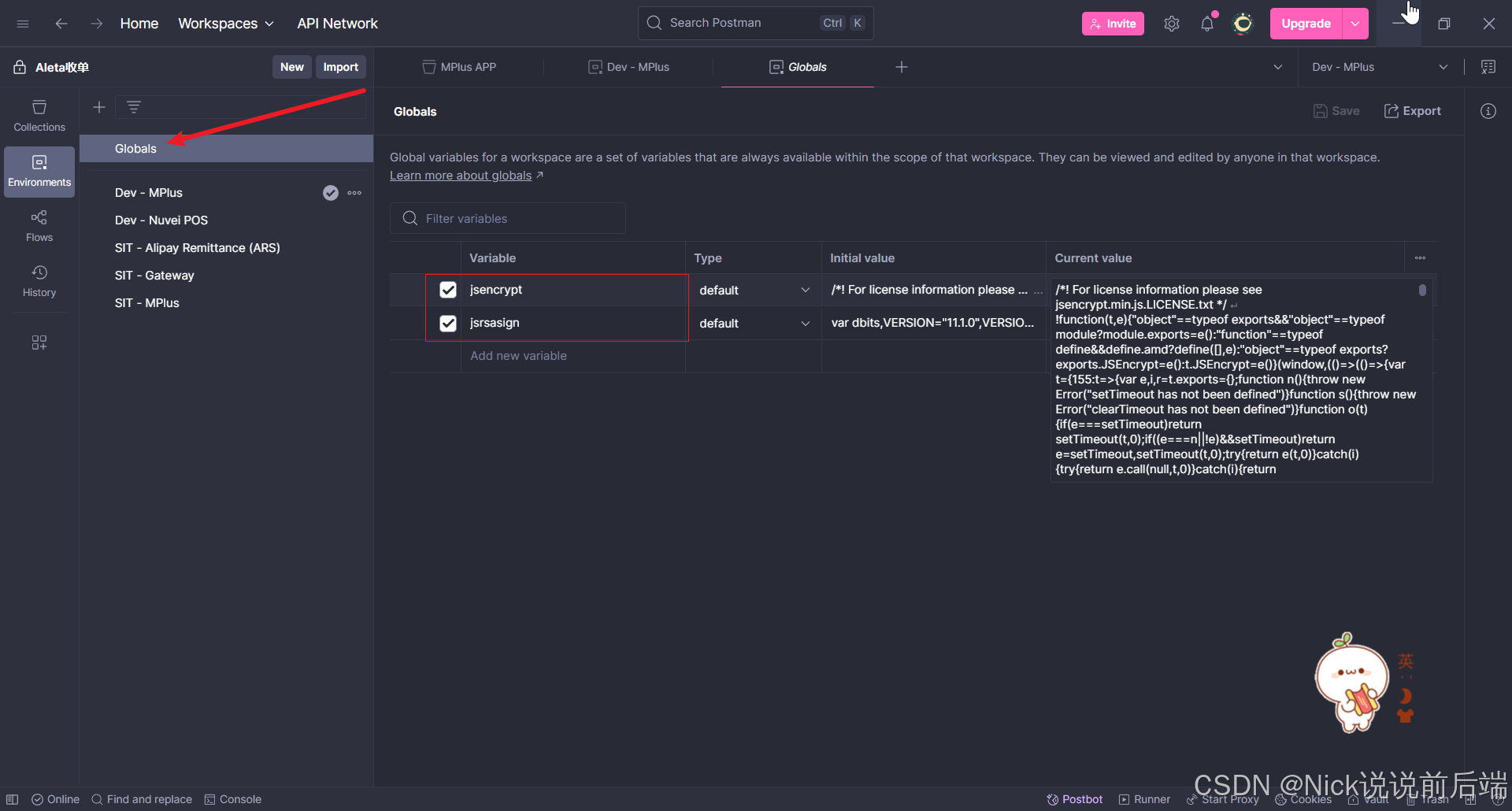Focus the Search Postman field
This screenshot has height=811, width=1512.
click(x=756, y=23)
